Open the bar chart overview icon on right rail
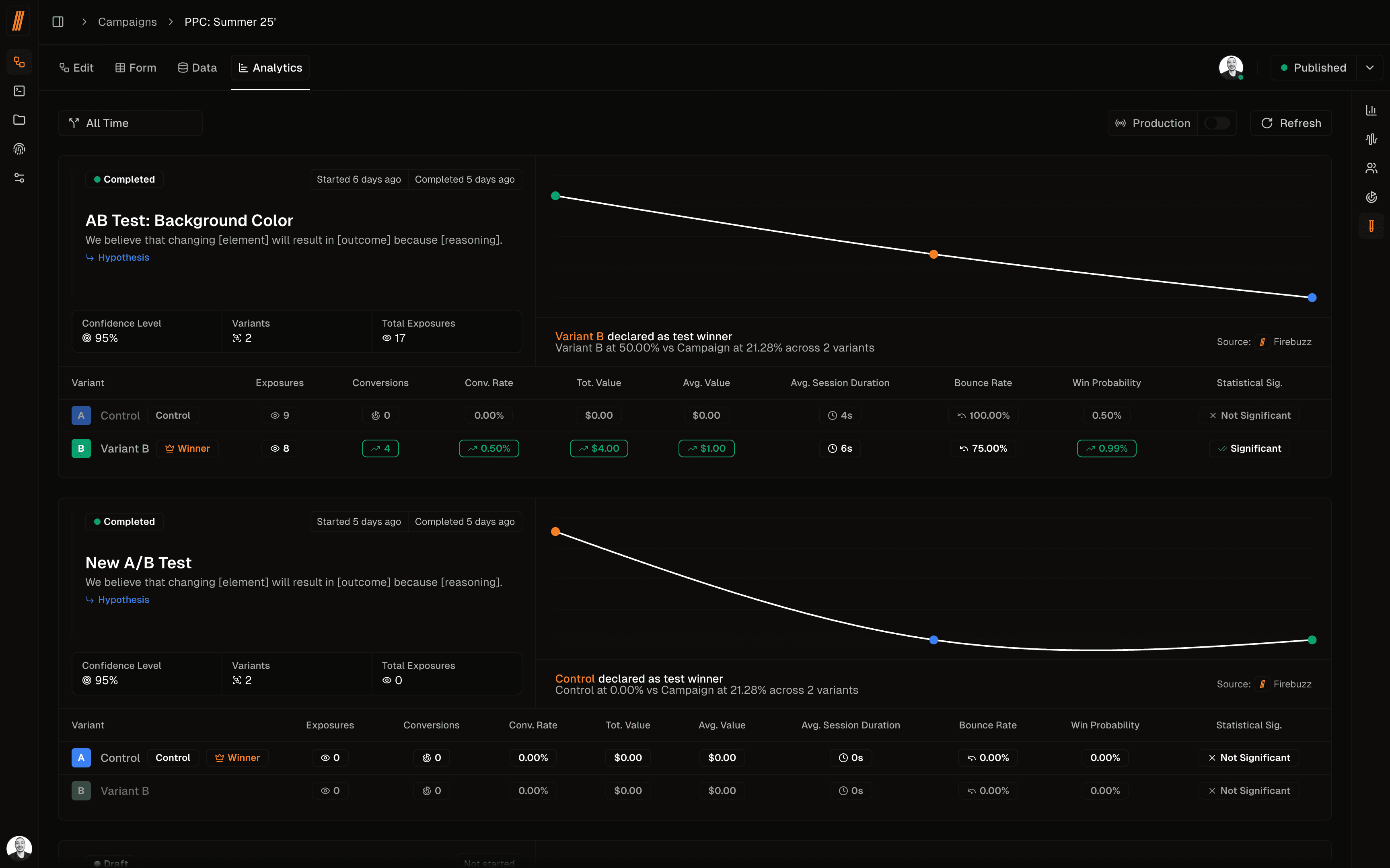1390x868 pixels. (1371, 110)
